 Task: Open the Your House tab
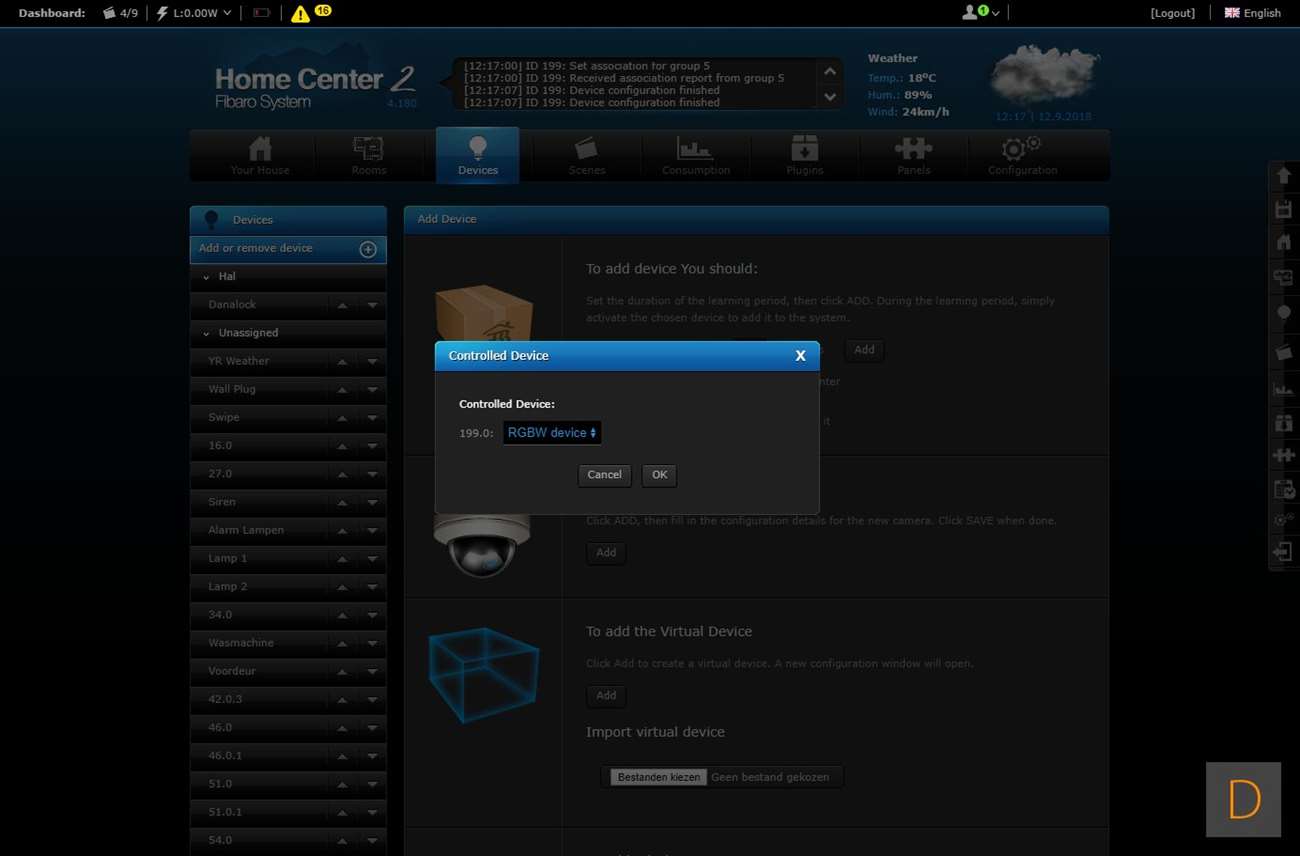pyautogui.click(x=260, y=156)
